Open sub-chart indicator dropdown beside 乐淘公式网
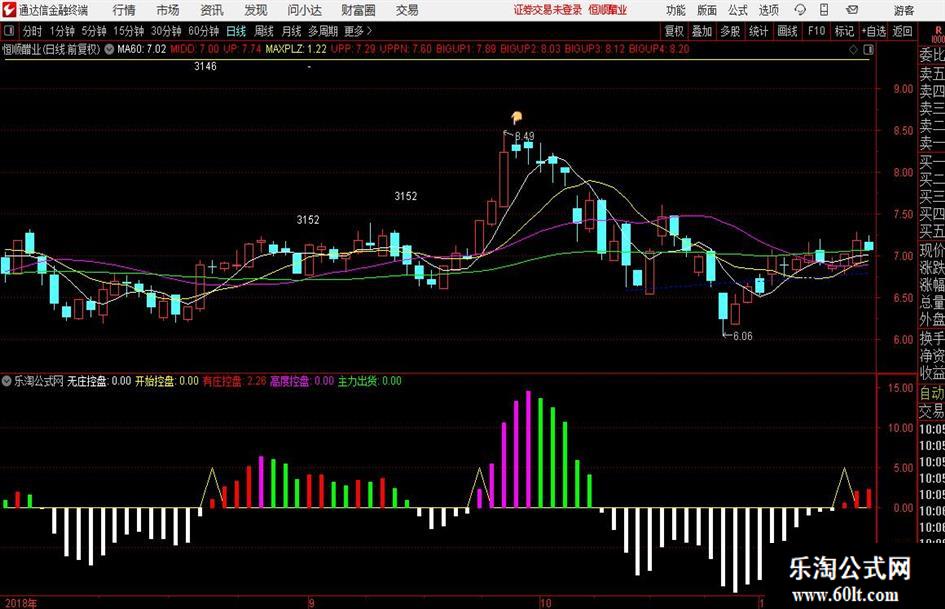Screen dimensions: 945x609 point(7,381)
